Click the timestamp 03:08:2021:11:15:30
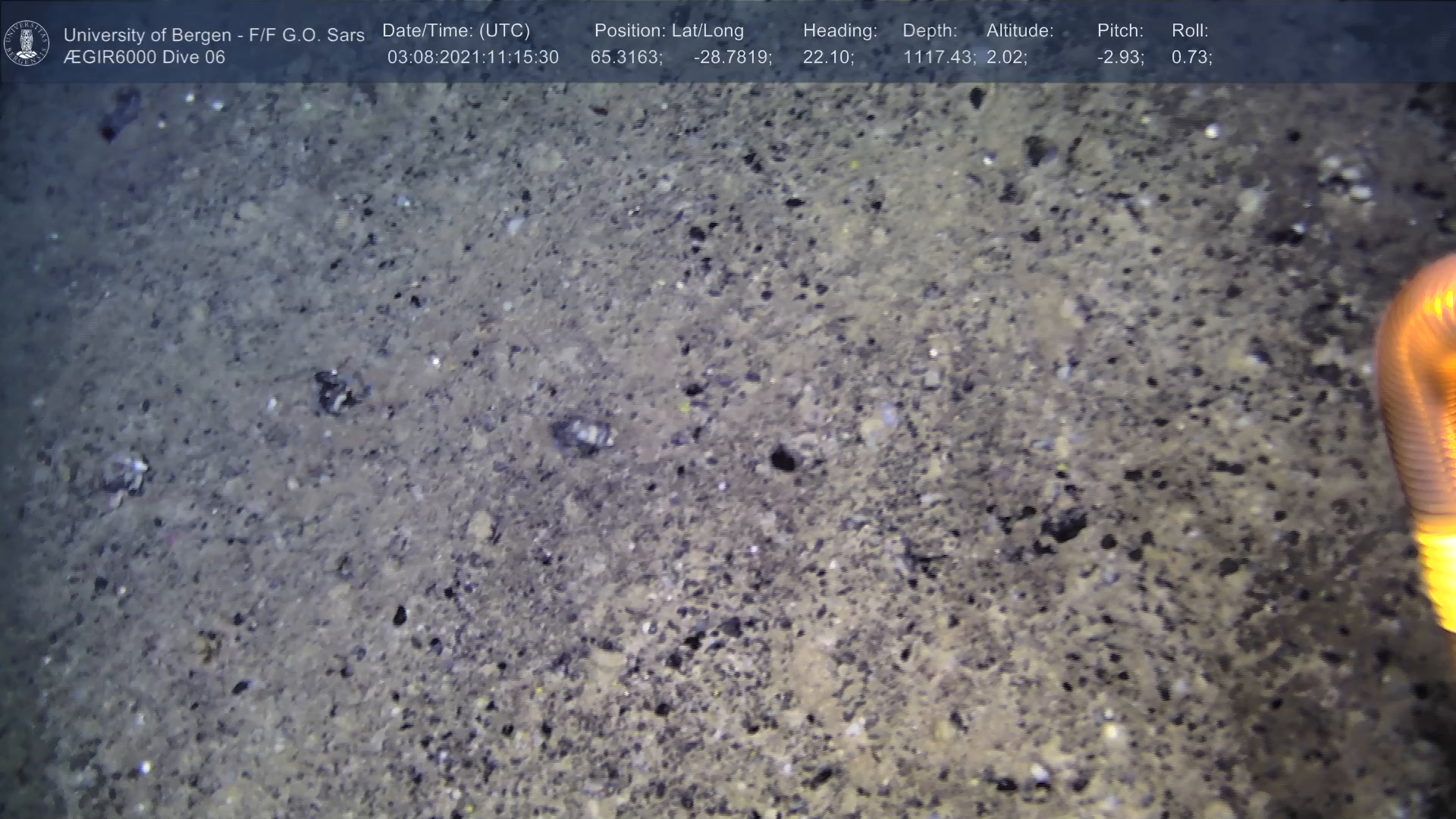 coord(472,57)
